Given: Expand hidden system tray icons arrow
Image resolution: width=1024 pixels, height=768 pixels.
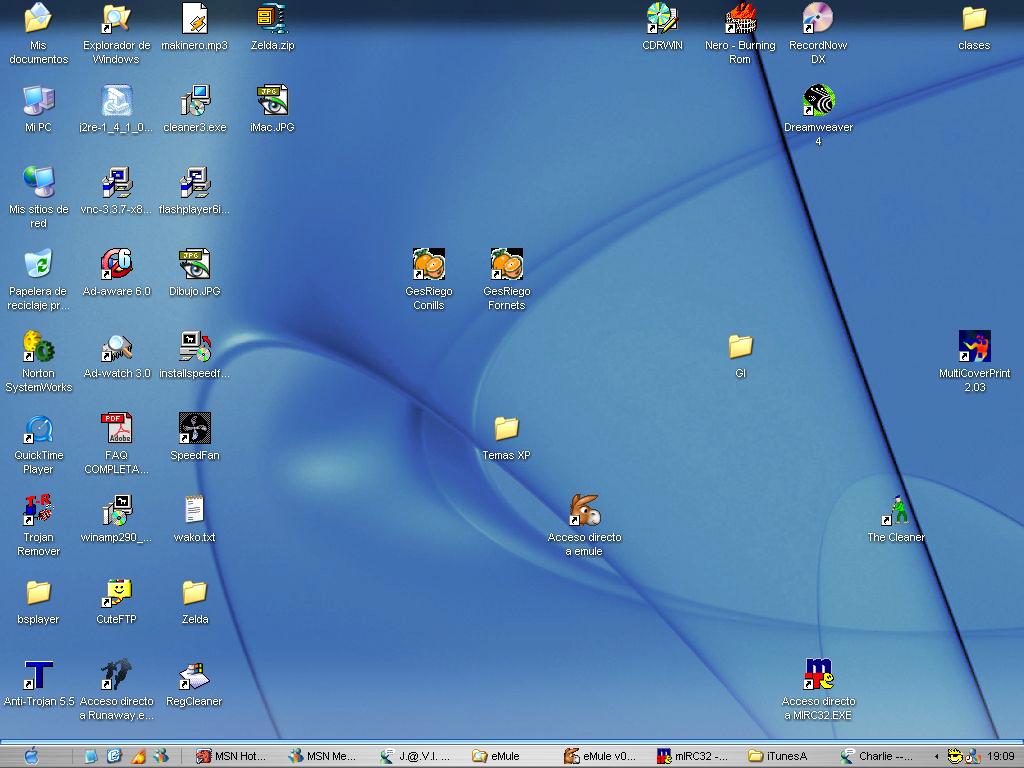Looking at the screenshot, I should coord(936,756).
